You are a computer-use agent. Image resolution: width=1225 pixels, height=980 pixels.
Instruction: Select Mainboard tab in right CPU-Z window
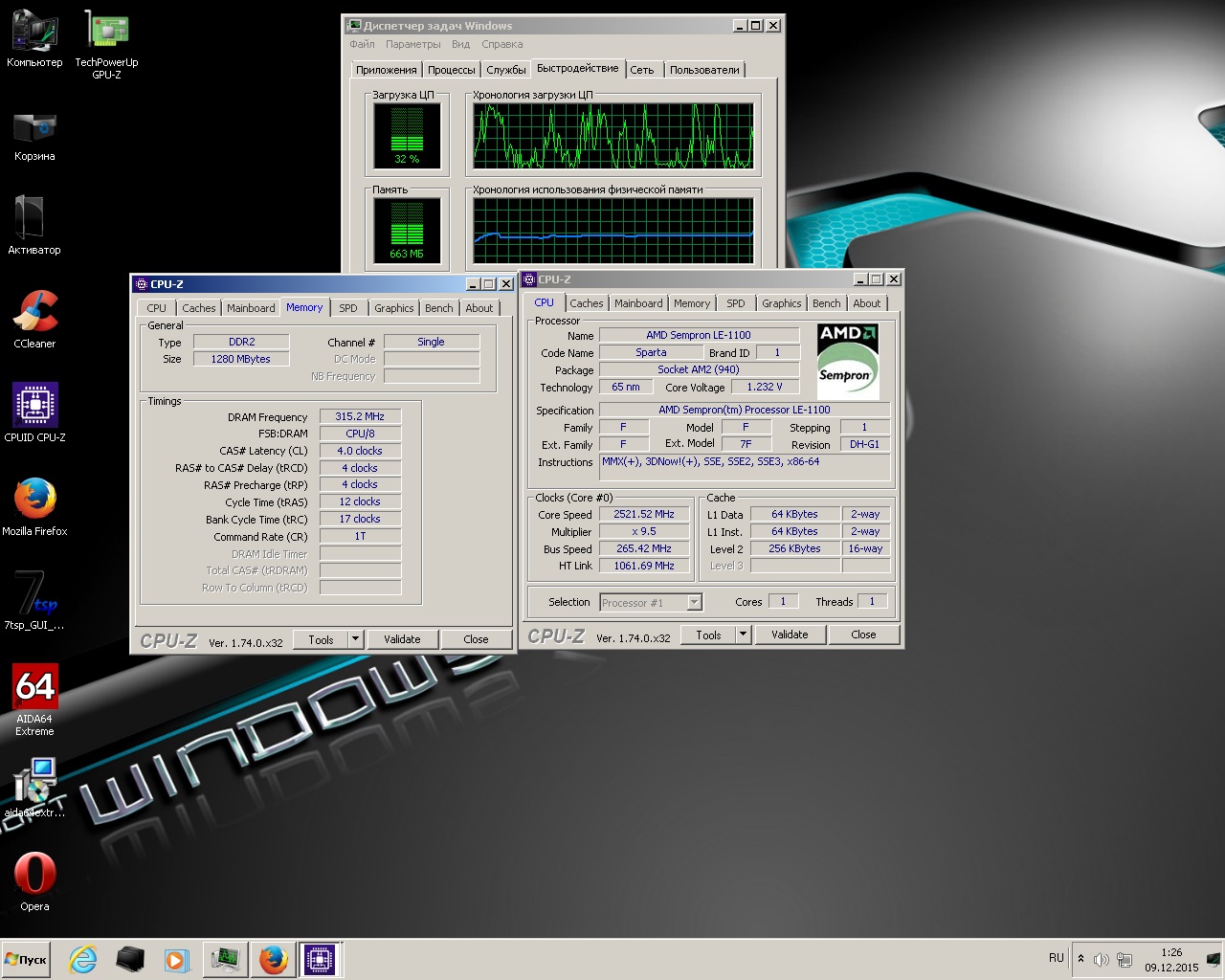(x=638, y=303)
